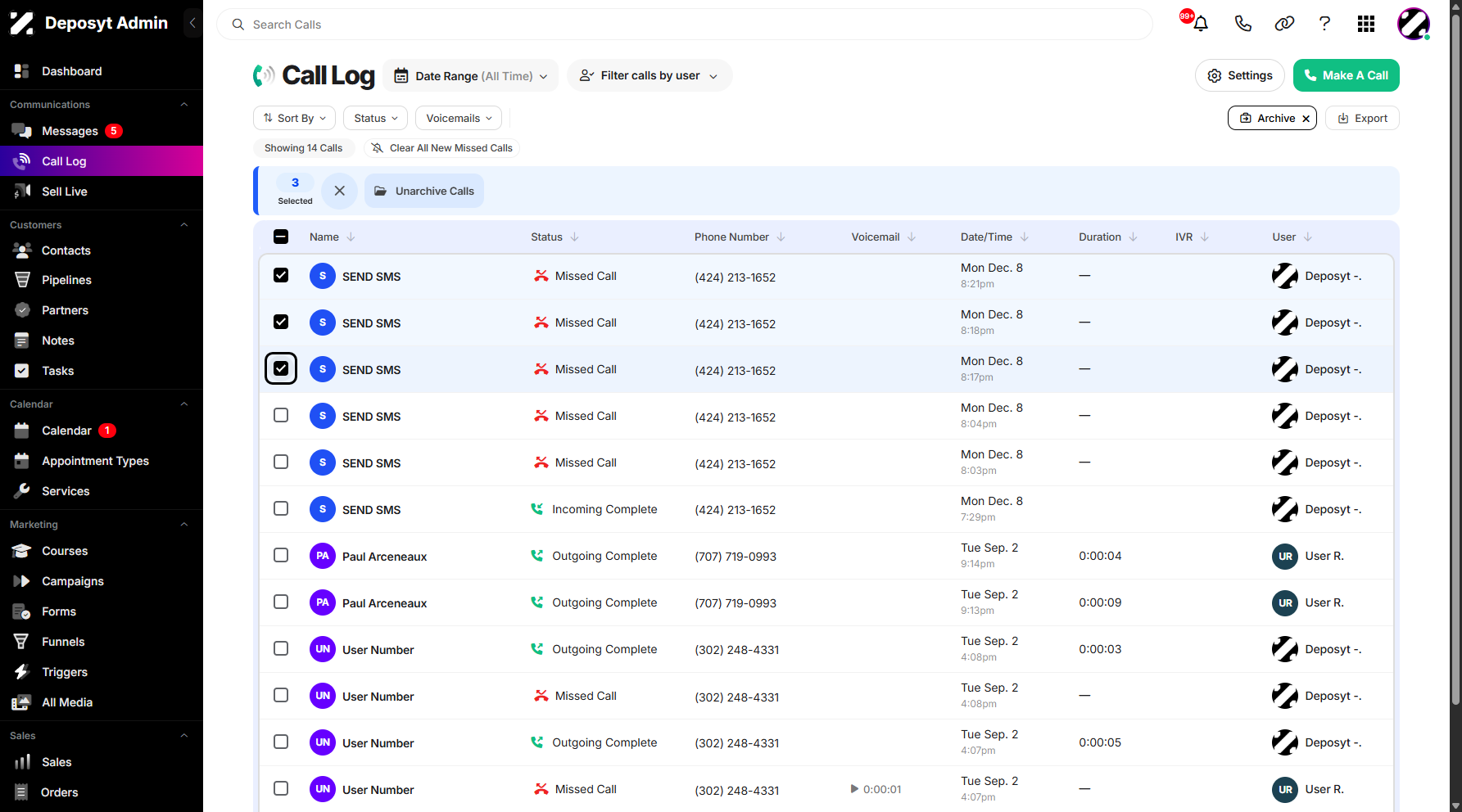This screenshot has height=812, width=1462.
Task: Open the notifications bell icon
Action: coord(1201,24)
